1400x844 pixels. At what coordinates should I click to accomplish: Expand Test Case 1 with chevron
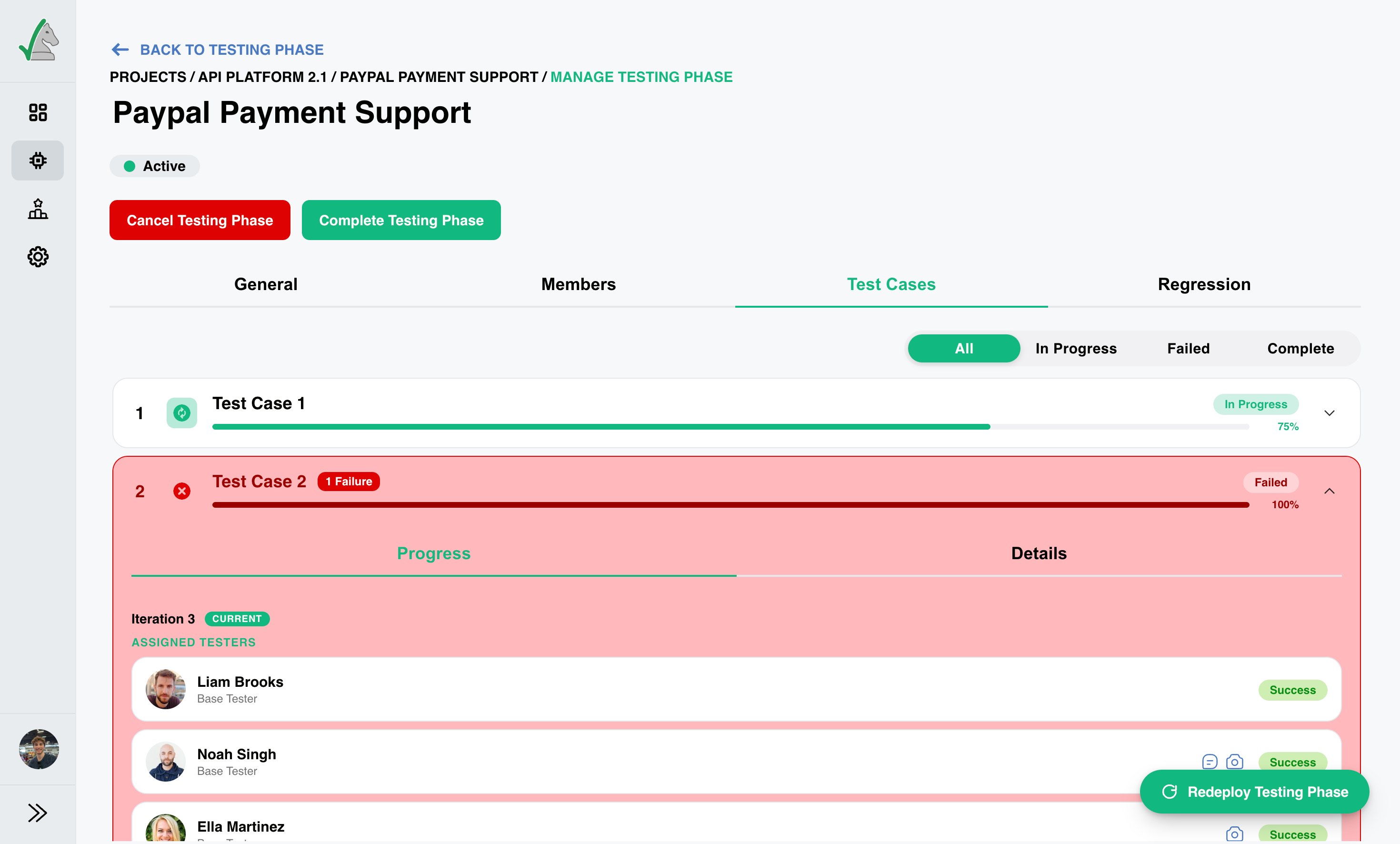(1330, 413)
